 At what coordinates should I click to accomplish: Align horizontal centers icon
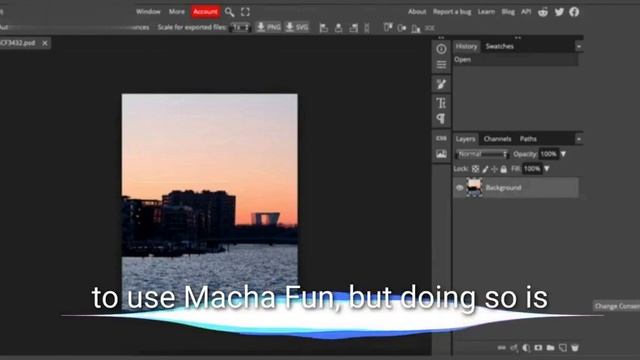[338, 28]
